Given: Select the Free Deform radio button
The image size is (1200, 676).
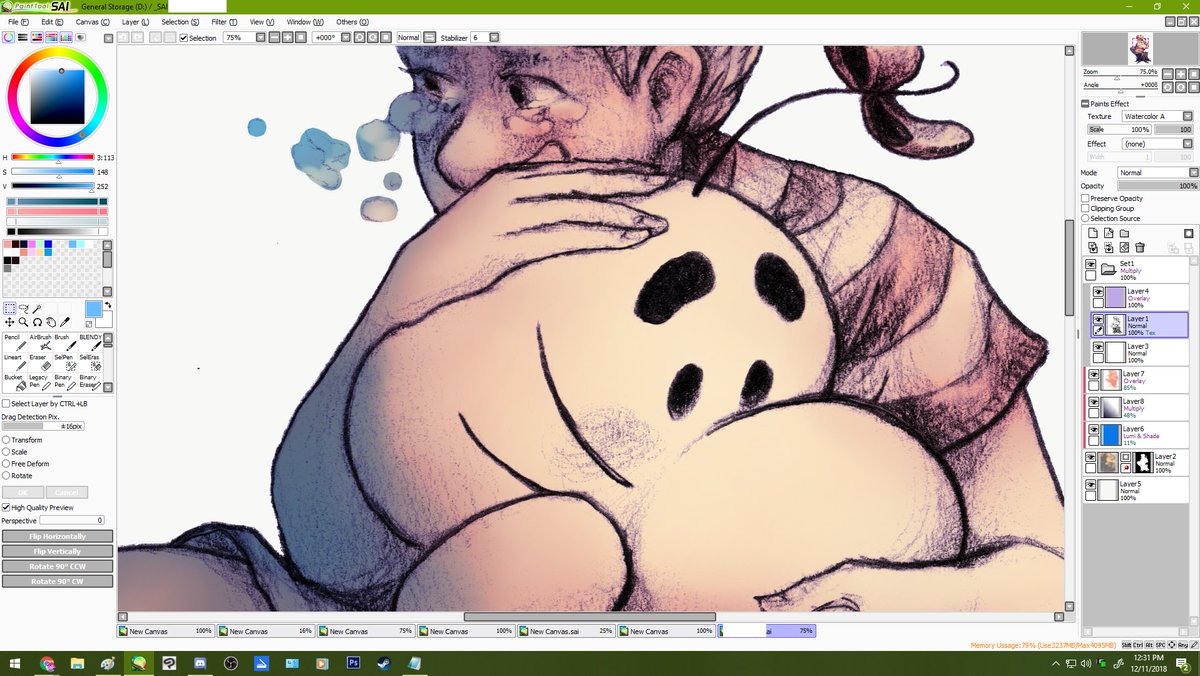Looking at the screenshot, I should 6,464.
